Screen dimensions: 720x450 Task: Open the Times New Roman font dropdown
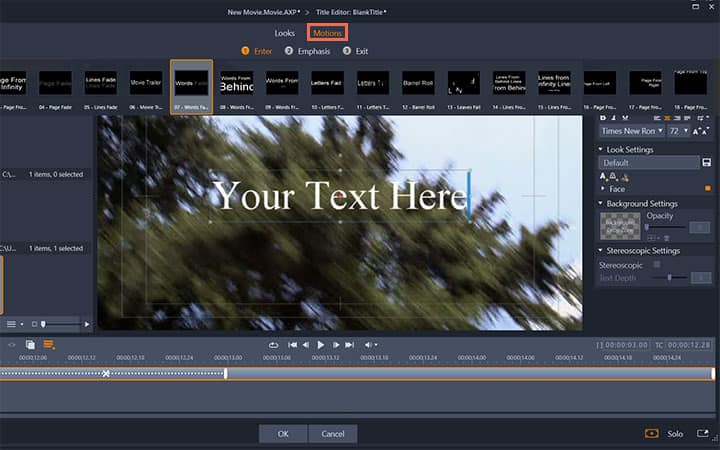(632, 131)
